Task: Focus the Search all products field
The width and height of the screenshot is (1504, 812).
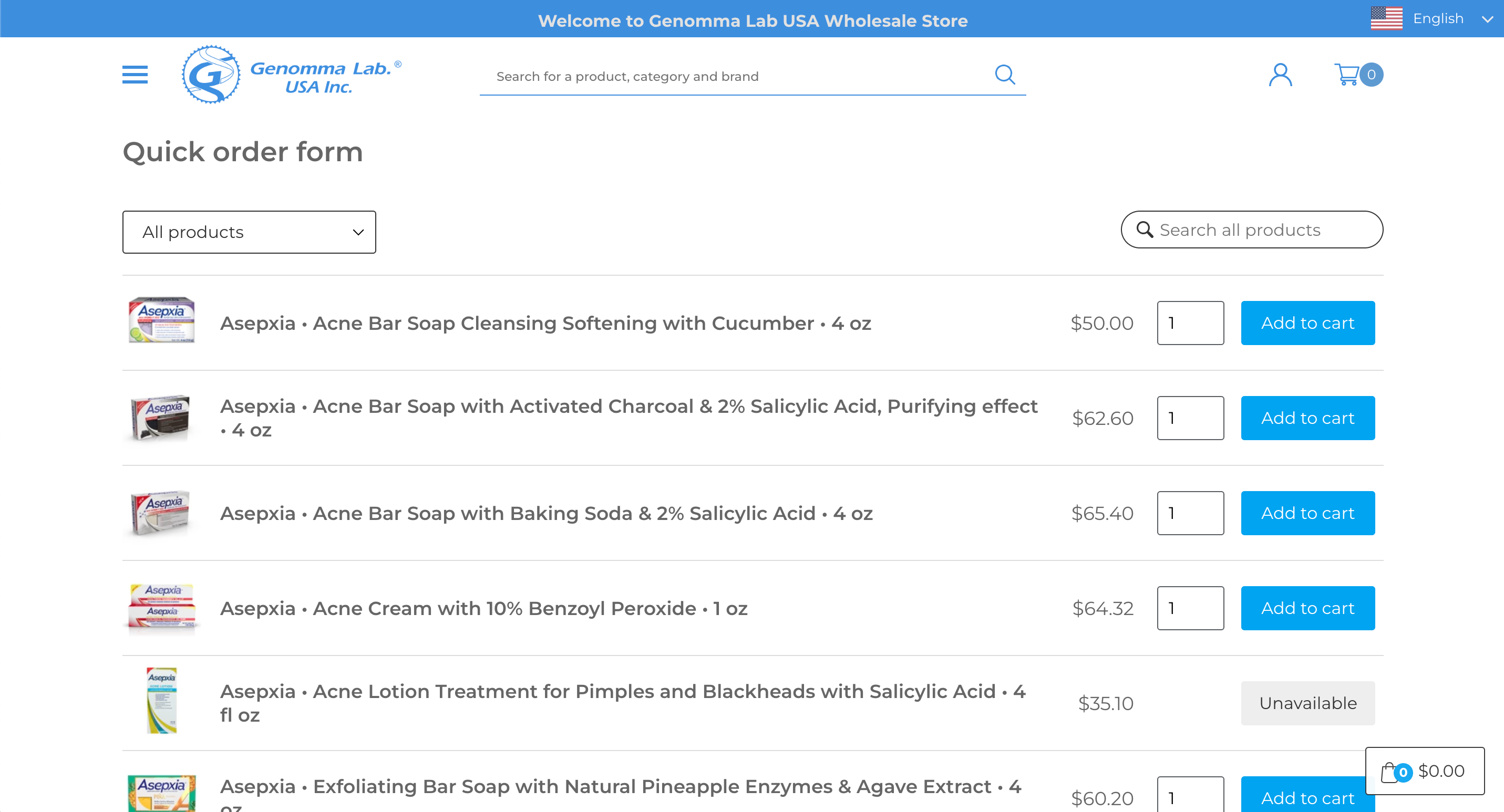Action: coord(1261,230)
